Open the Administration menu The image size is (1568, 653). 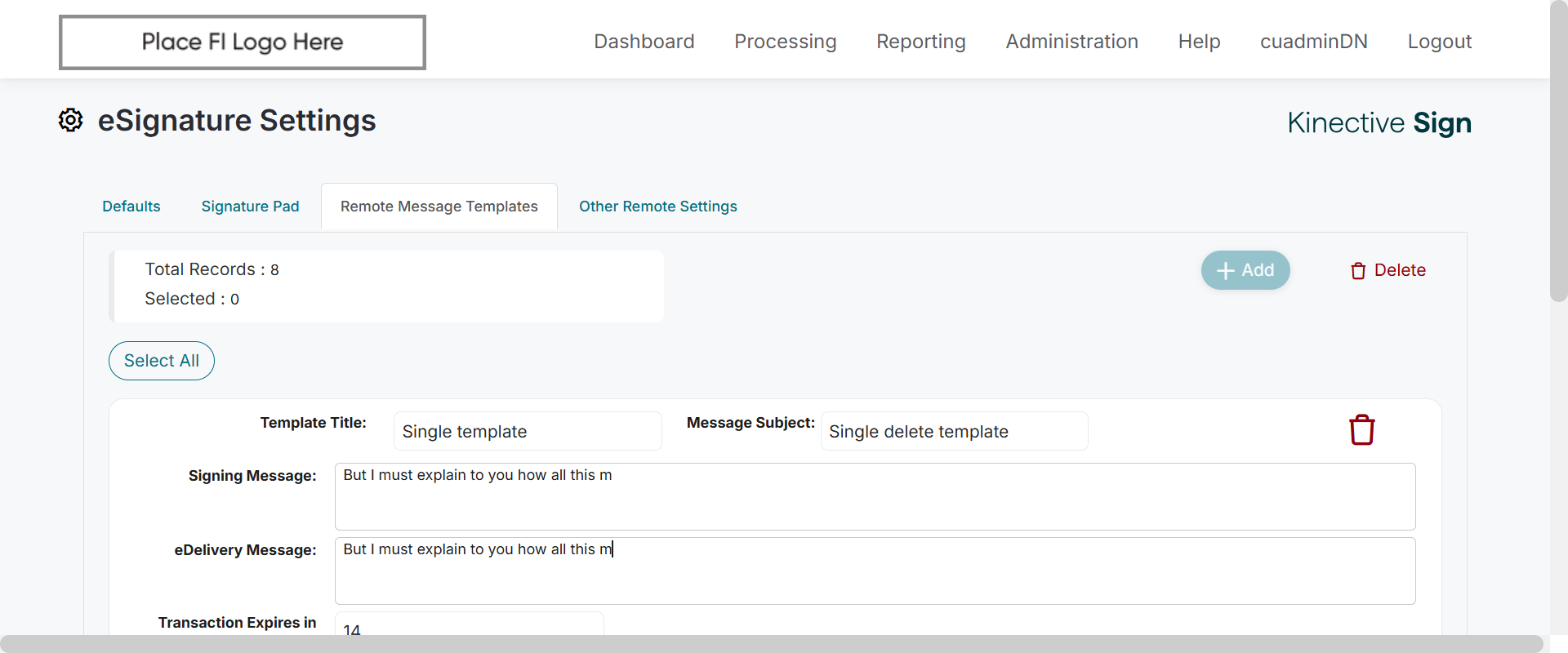(1072, 42)
